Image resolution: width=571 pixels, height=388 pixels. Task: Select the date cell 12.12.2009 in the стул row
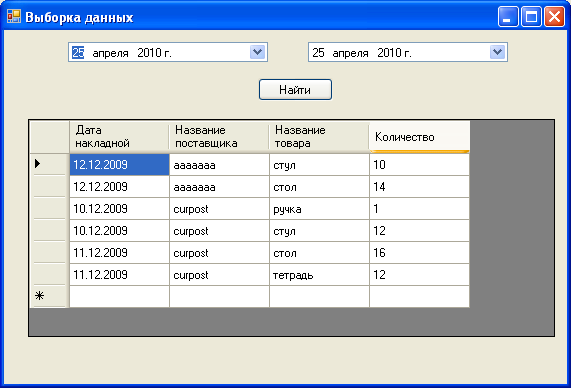[119, 165]
